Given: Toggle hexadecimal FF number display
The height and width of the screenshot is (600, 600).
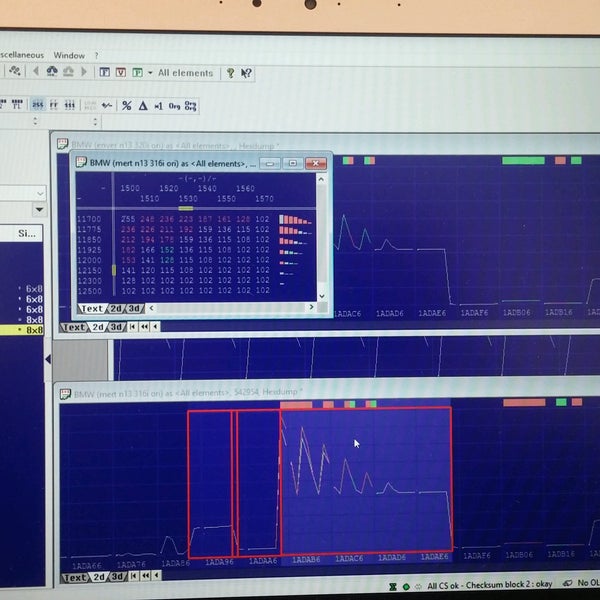Looking at the screenshot, I should click(x=54, y=105).
